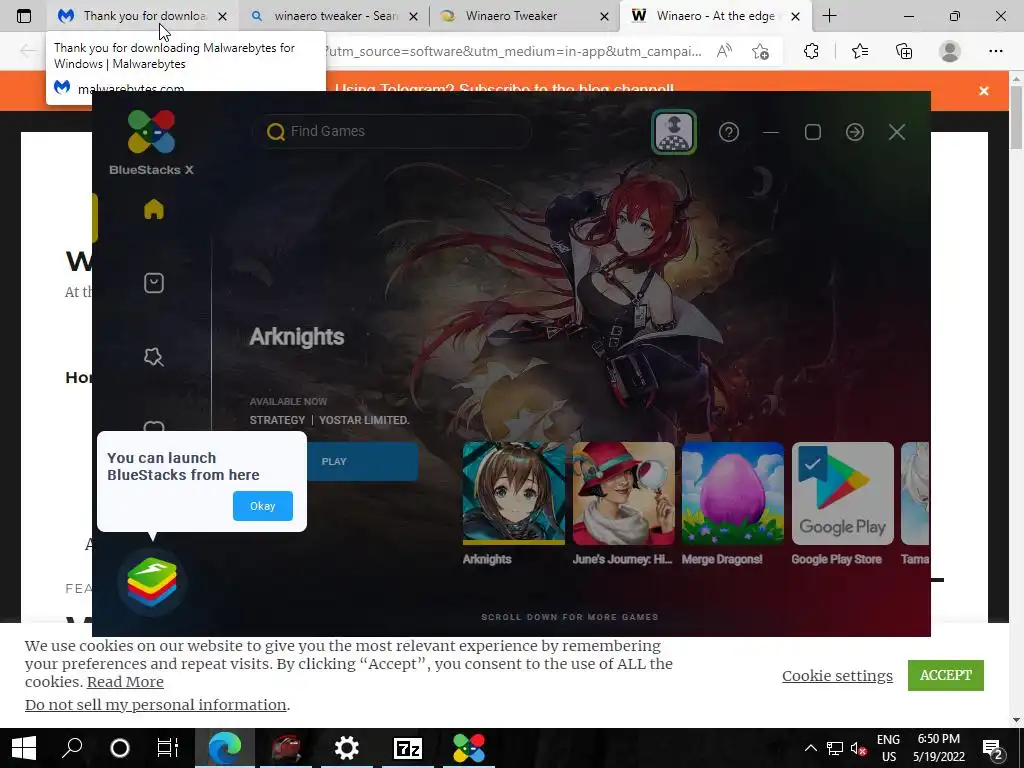Open Cookie settings link
This screenshot has width=1024, height=768.
point(837,676)
